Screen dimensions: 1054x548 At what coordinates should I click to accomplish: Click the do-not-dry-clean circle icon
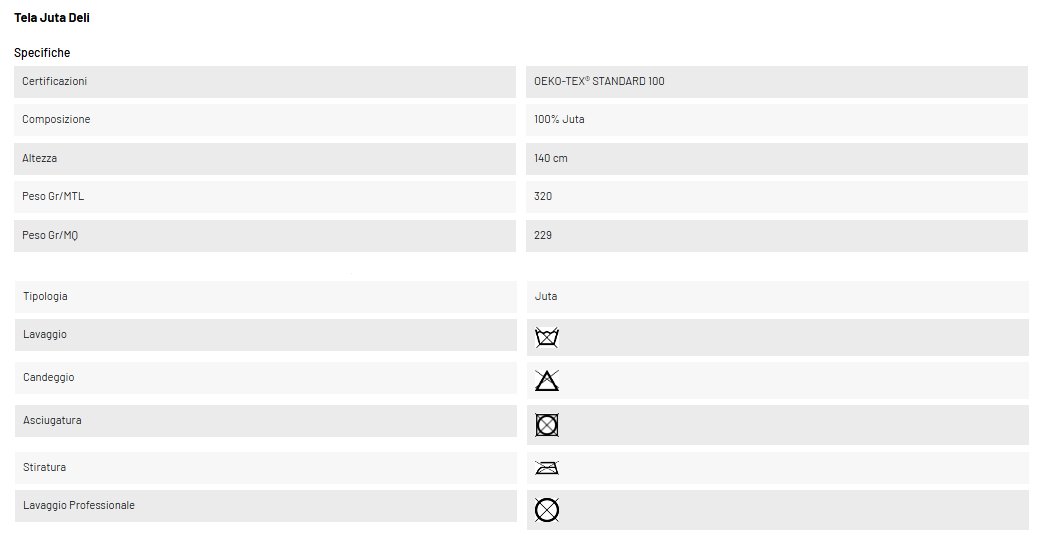(547, 510)
